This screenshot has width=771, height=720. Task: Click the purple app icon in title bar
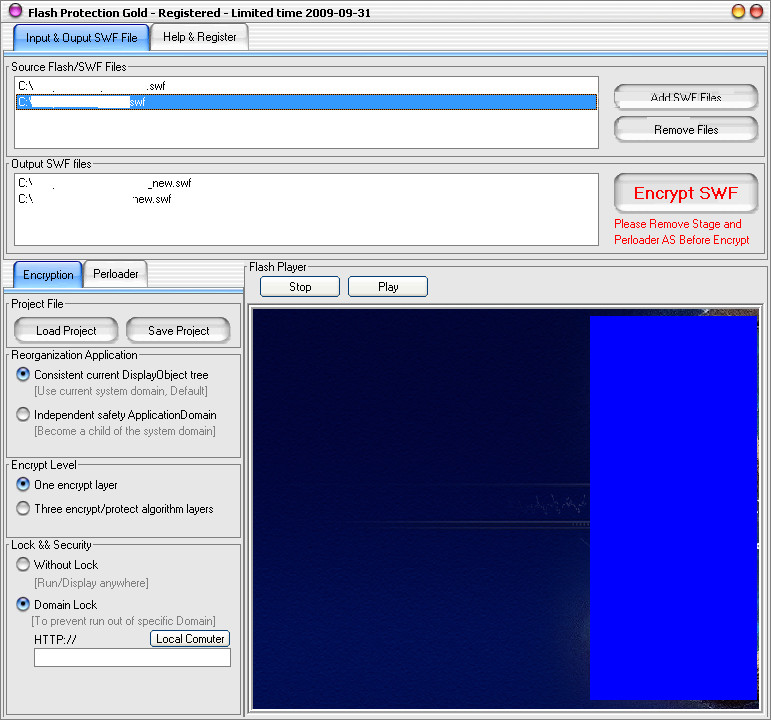(16, 10)
